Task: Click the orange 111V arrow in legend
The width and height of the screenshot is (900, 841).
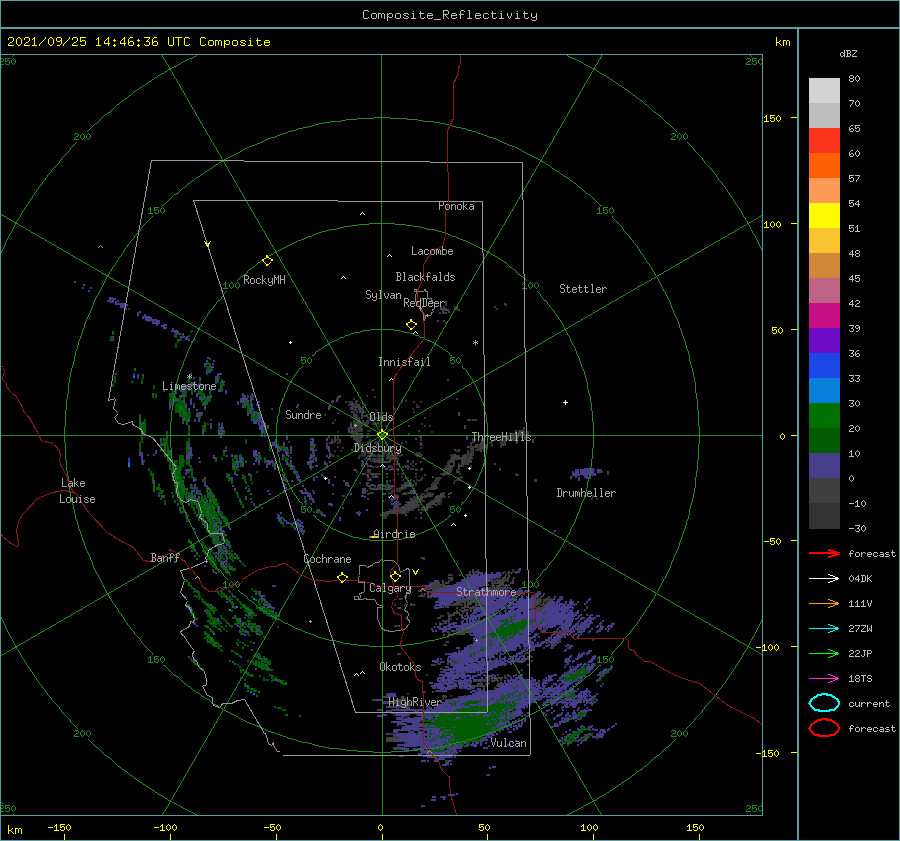Action: [x=824, y=603]
